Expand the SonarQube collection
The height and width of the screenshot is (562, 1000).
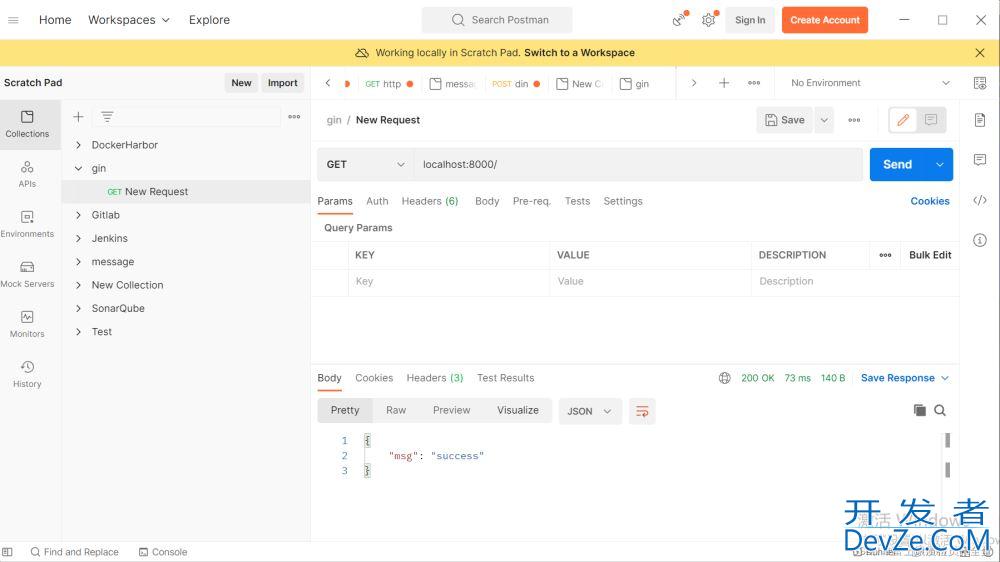78,309
